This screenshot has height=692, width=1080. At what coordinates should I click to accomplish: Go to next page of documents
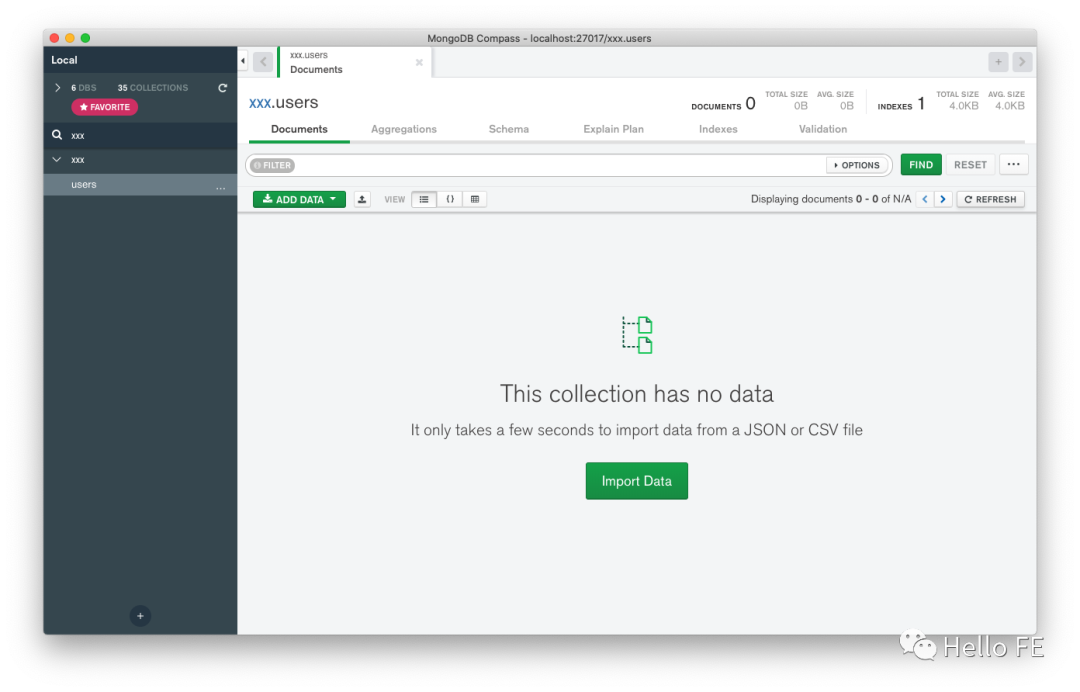943,200
